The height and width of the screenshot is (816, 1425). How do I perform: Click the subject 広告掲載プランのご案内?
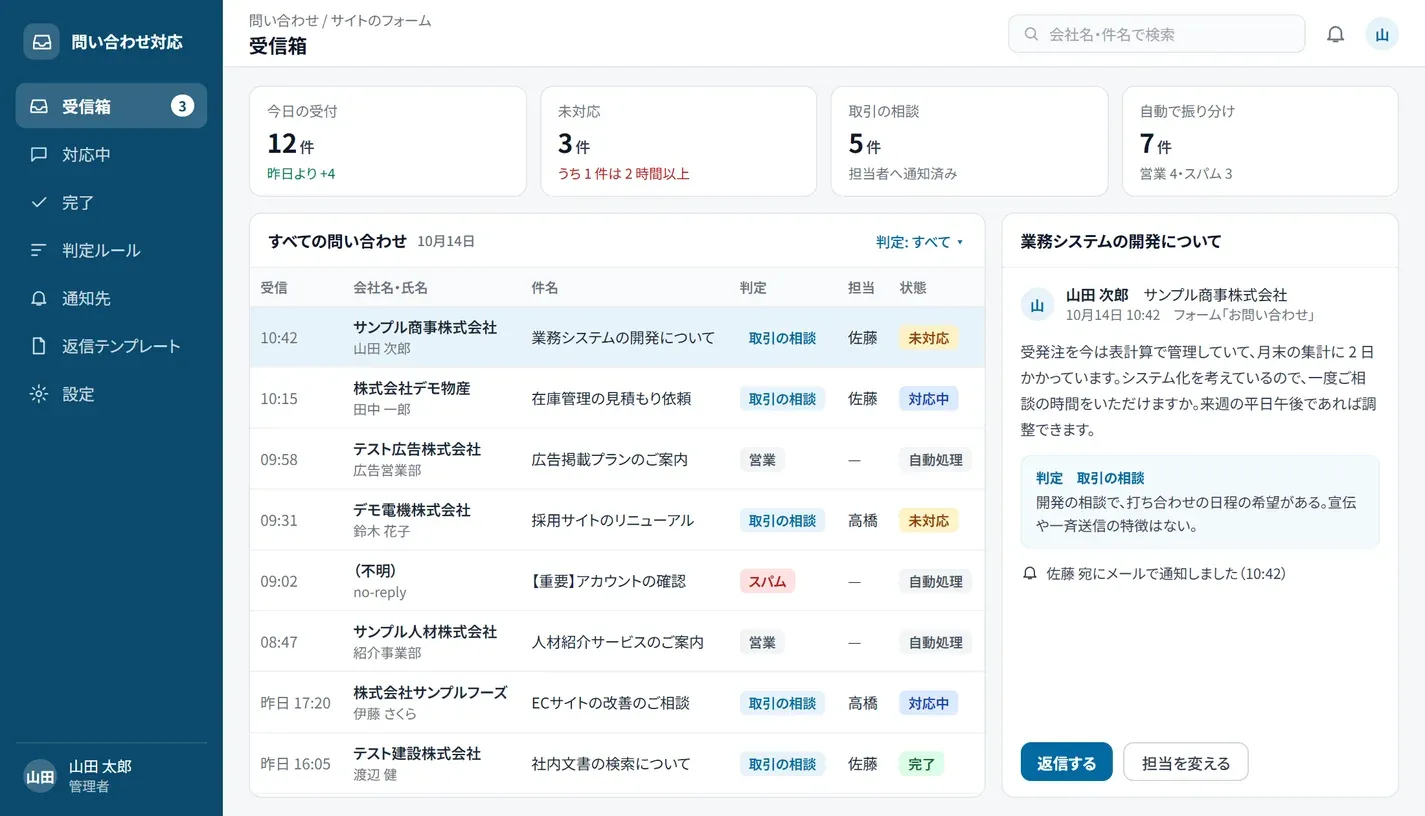point(609,460)
